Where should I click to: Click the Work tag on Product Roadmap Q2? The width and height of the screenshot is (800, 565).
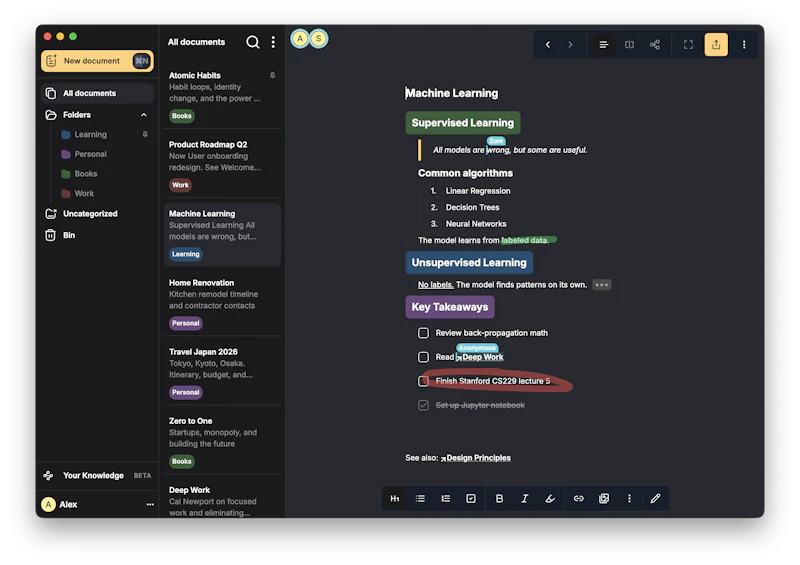(180, 185)
